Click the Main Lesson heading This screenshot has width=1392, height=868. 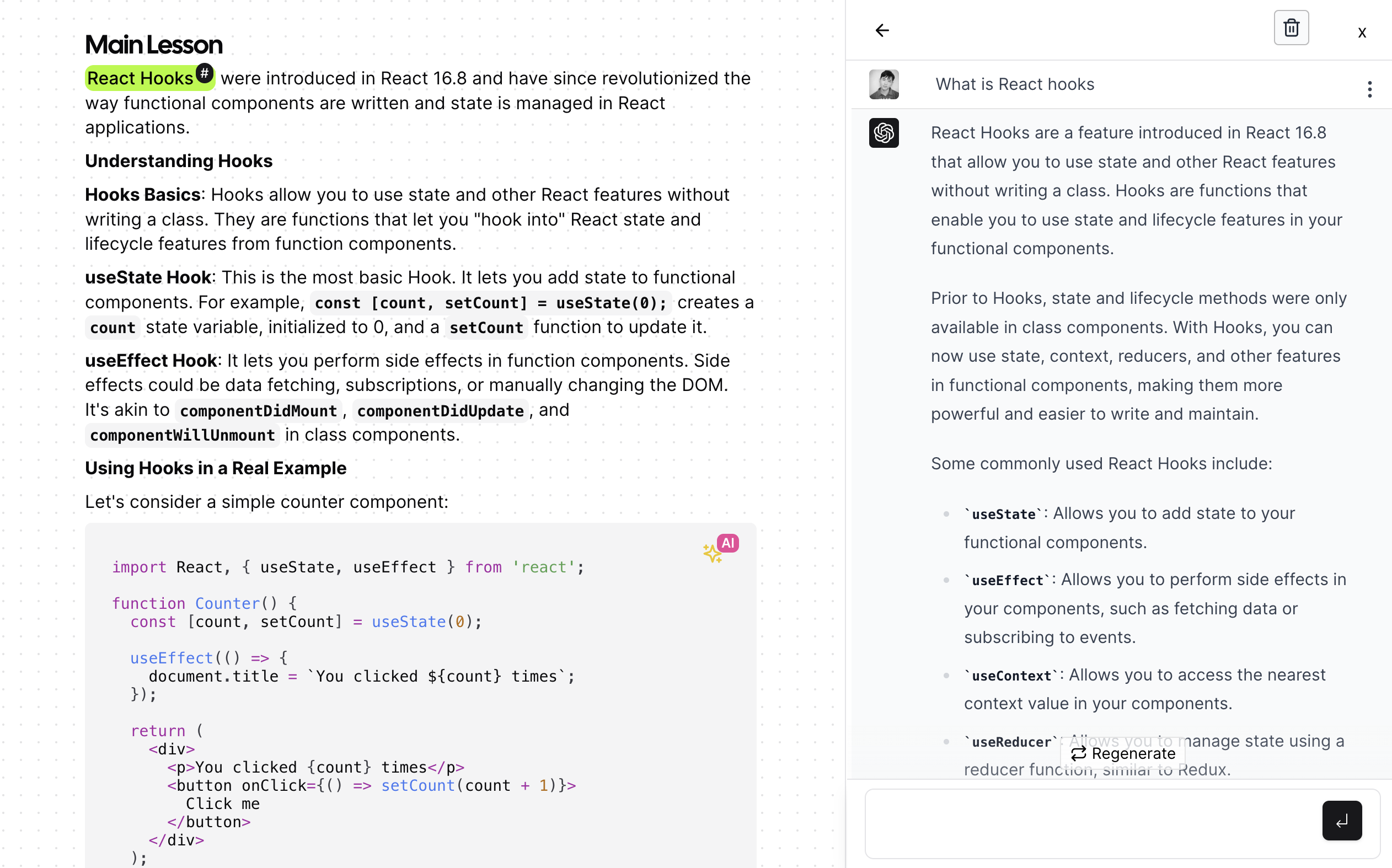coord(154,45)
